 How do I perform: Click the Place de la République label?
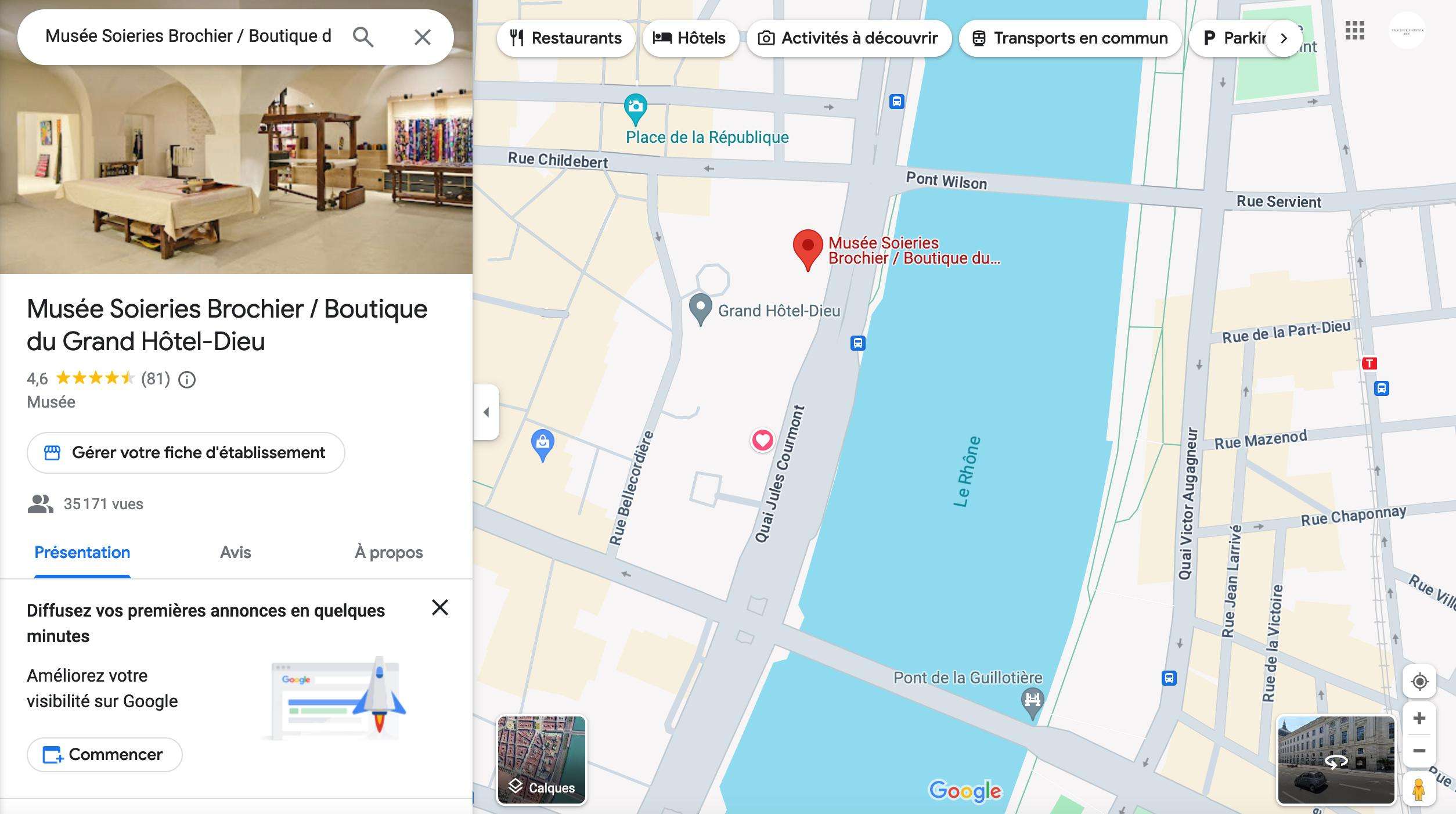(x=707, y=138)
